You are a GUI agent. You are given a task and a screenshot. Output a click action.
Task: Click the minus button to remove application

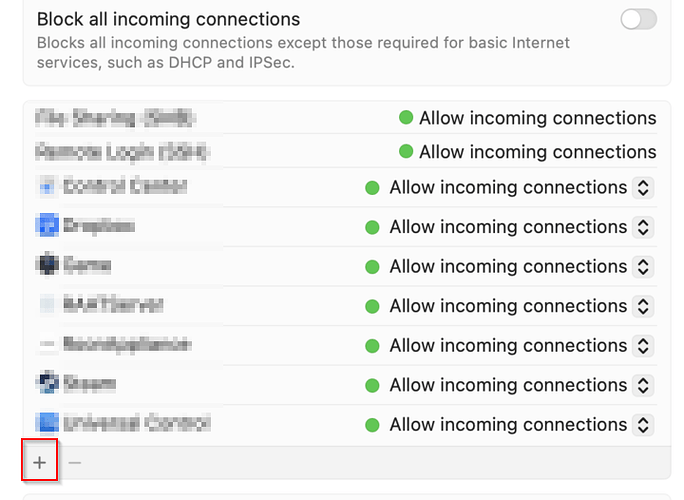point(75,462)
